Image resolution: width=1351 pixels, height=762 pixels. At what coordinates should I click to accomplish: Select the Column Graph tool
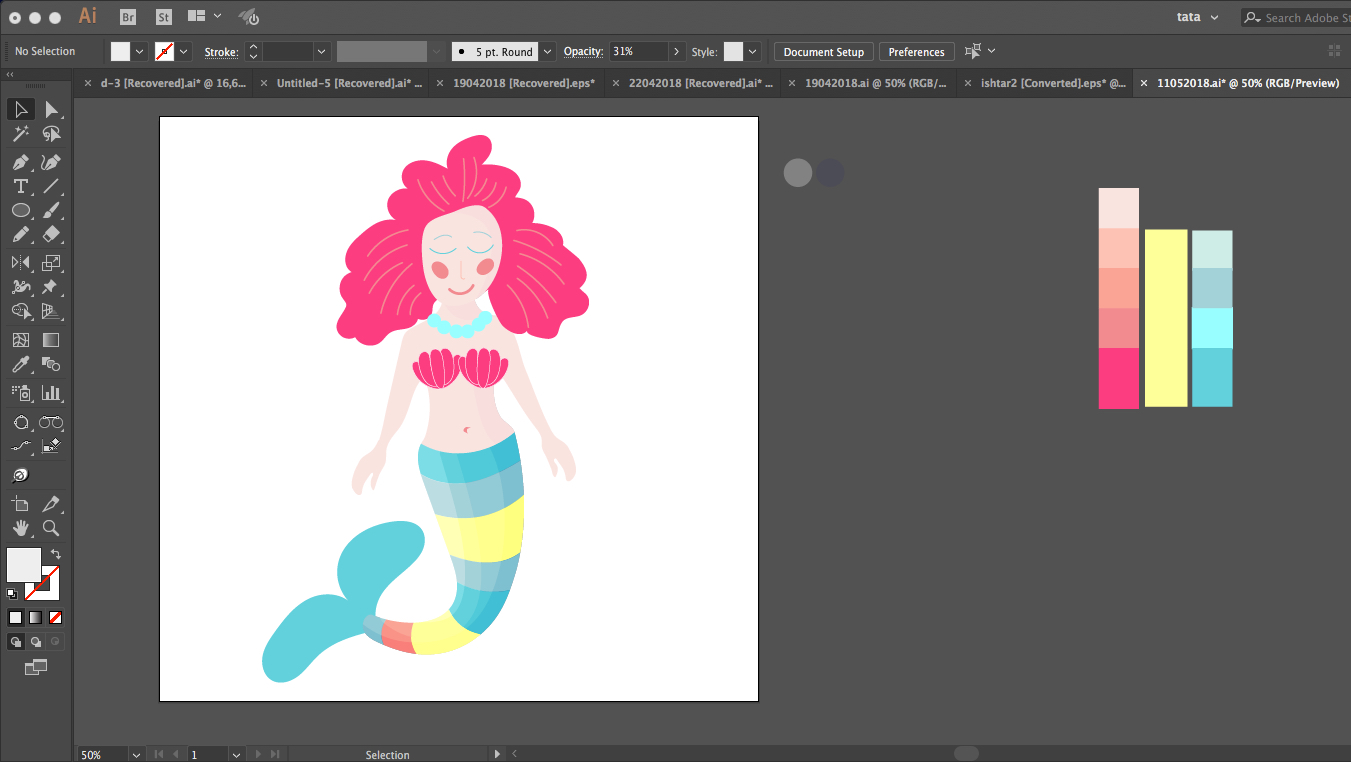click(52, 393)
